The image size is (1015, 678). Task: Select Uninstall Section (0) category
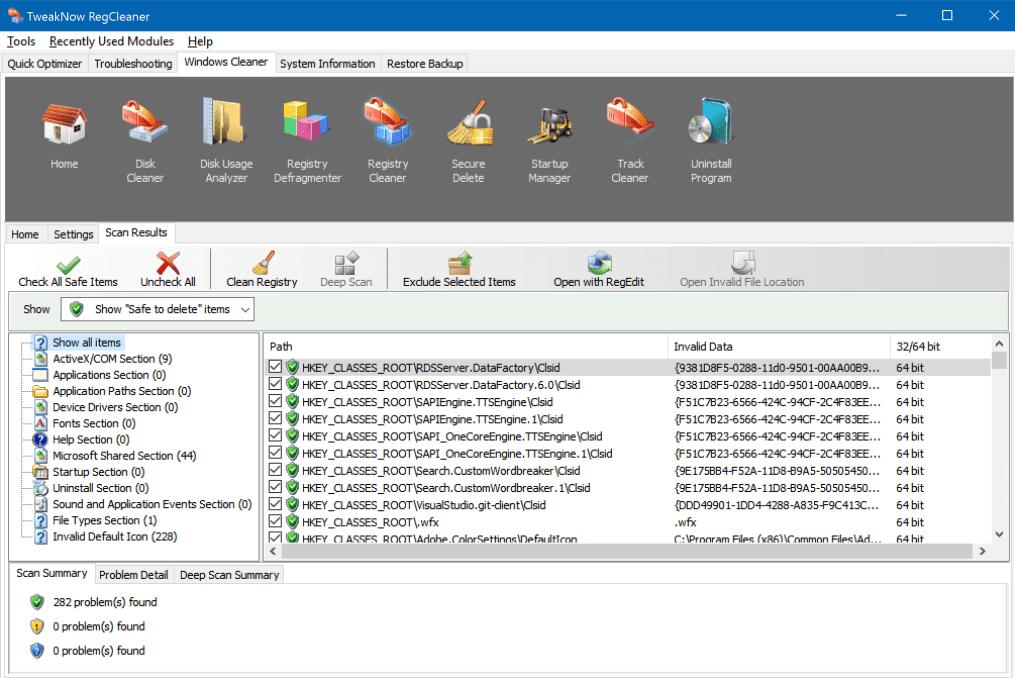100,488
